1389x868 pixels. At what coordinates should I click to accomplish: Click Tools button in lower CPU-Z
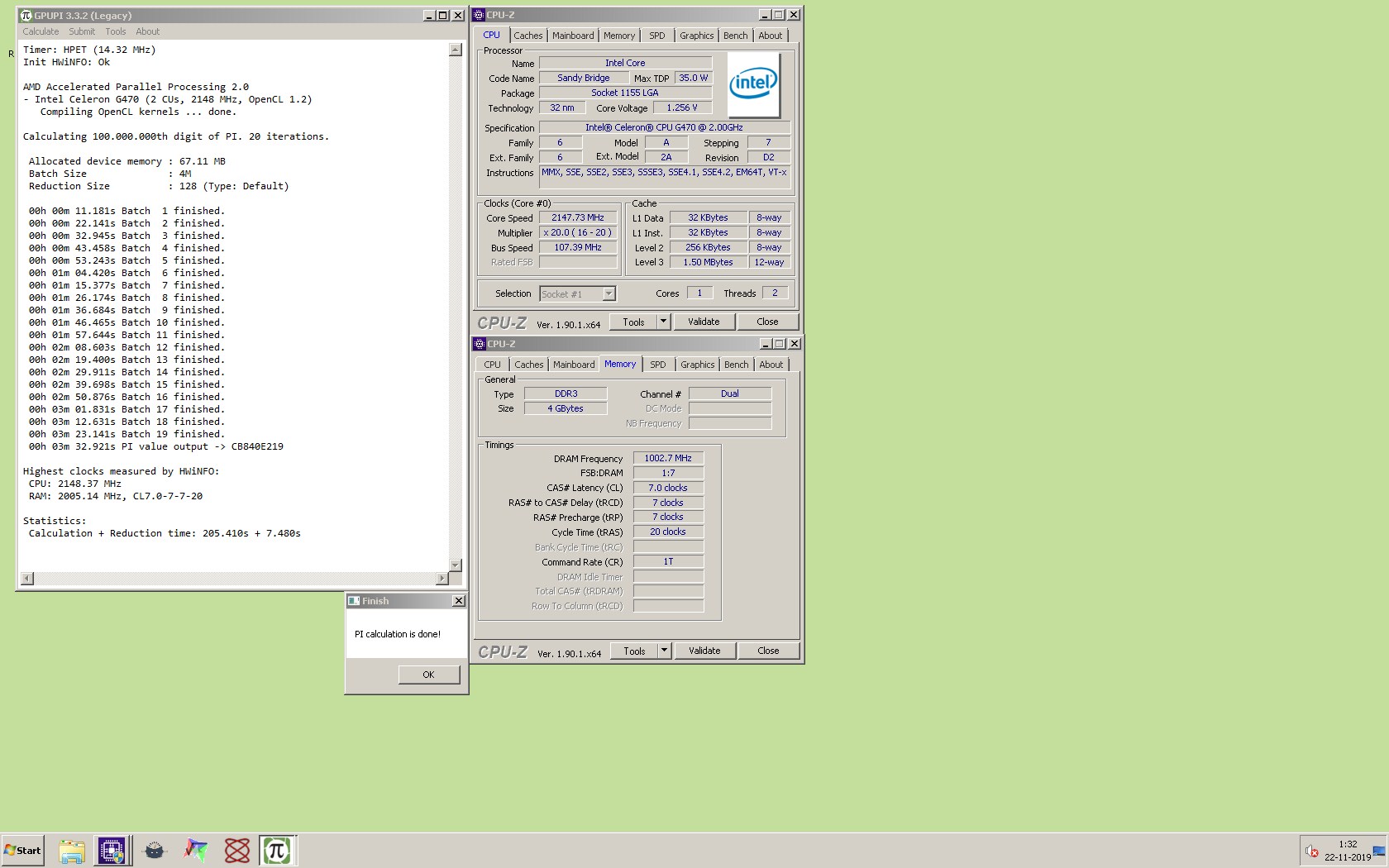(x=634, y=651)
